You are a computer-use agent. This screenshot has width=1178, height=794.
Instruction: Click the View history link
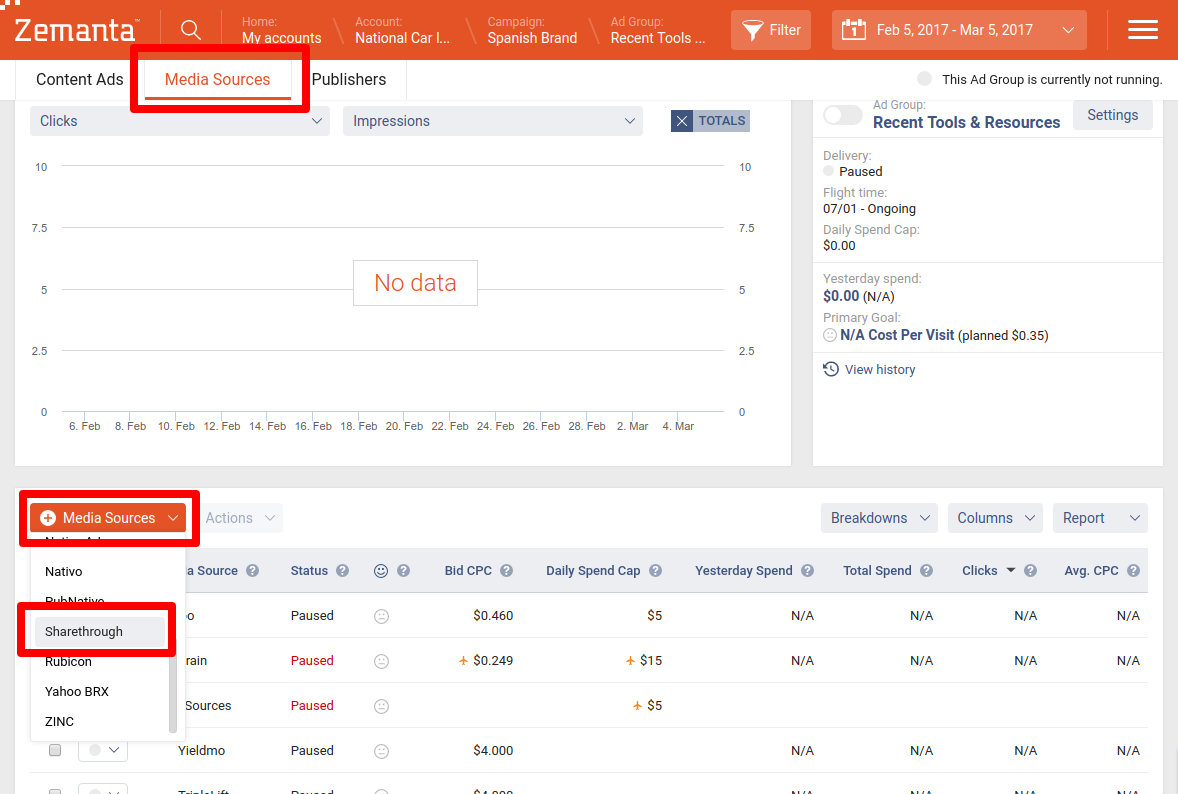[869, 370]
